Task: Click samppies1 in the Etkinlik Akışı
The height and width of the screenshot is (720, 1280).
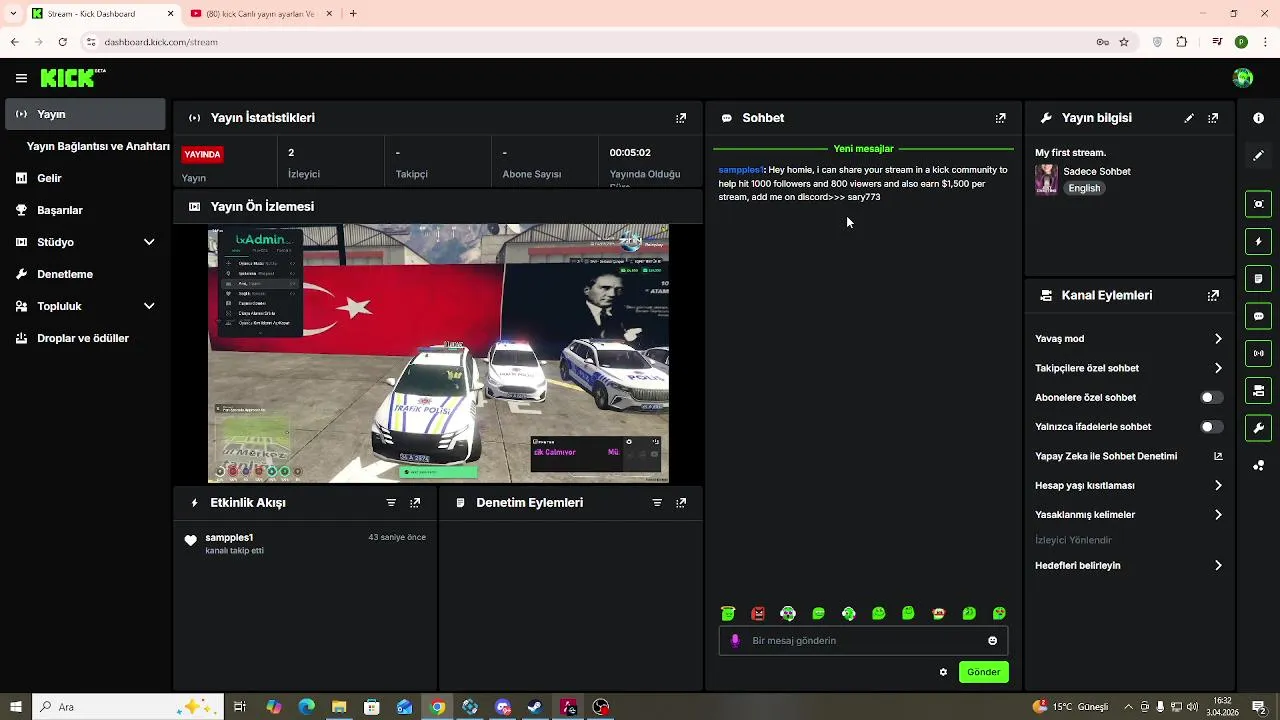Action: point(229,538)
